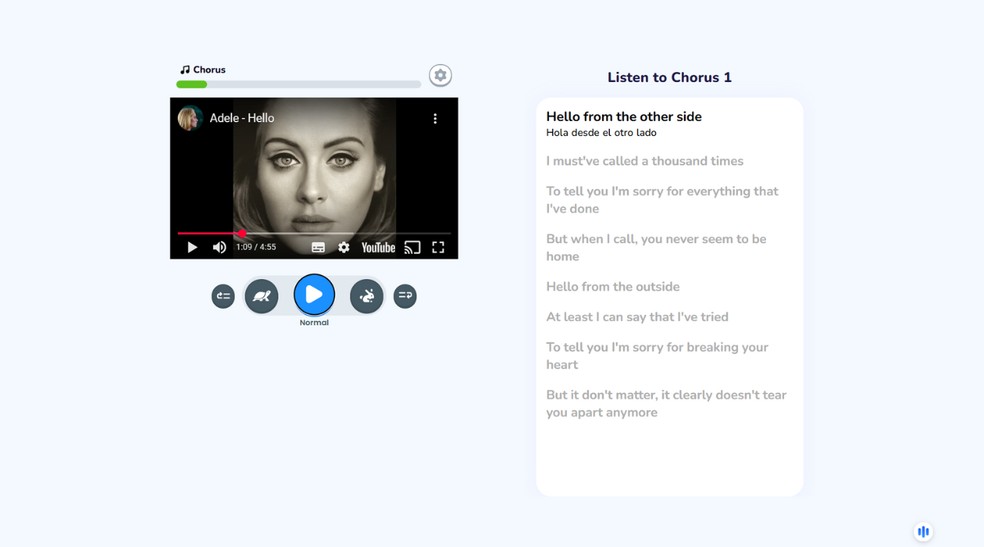Screen dimensions: 984x547
Task: Click lyric "At least I can say that I've tried"
Action: coord(637,317)
